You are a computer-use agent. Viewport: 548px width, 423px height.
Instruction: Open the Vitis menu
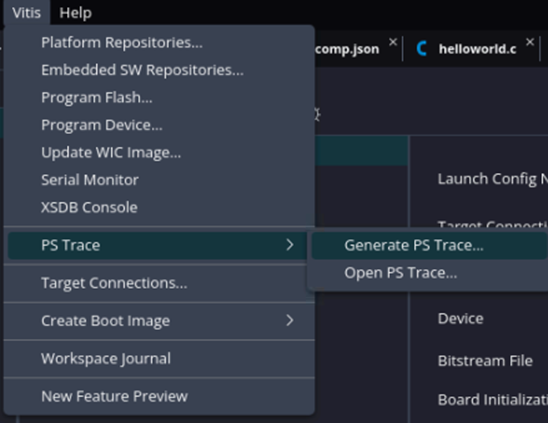coord(27,13)
